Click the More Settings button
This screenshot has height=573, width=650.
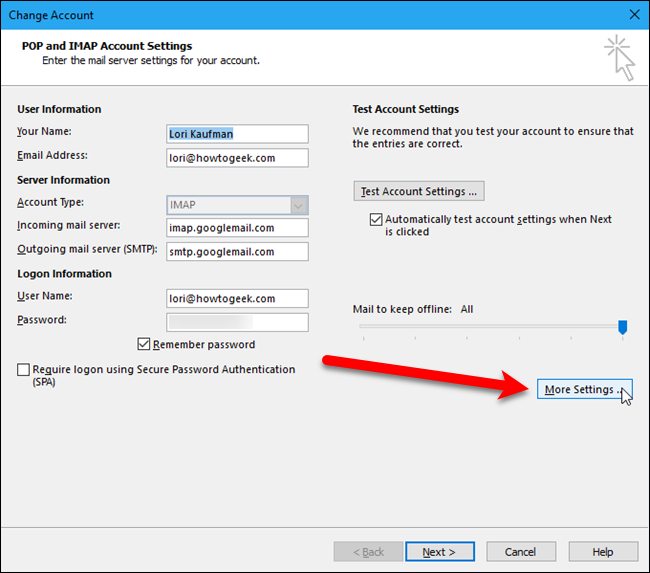pyautogui.click(x=585, y=389)
